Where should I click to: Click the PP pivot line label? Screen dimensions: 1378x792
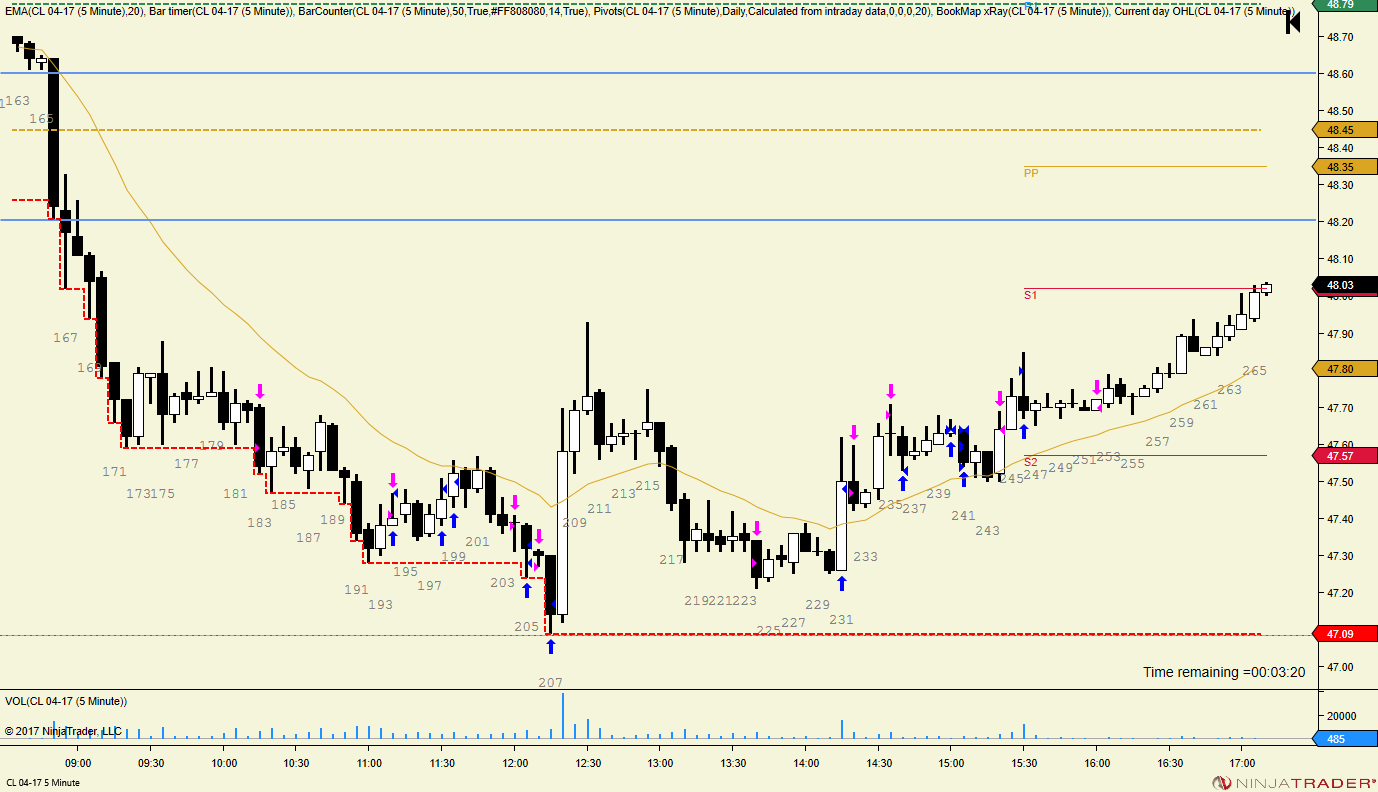pos(1031,173)
